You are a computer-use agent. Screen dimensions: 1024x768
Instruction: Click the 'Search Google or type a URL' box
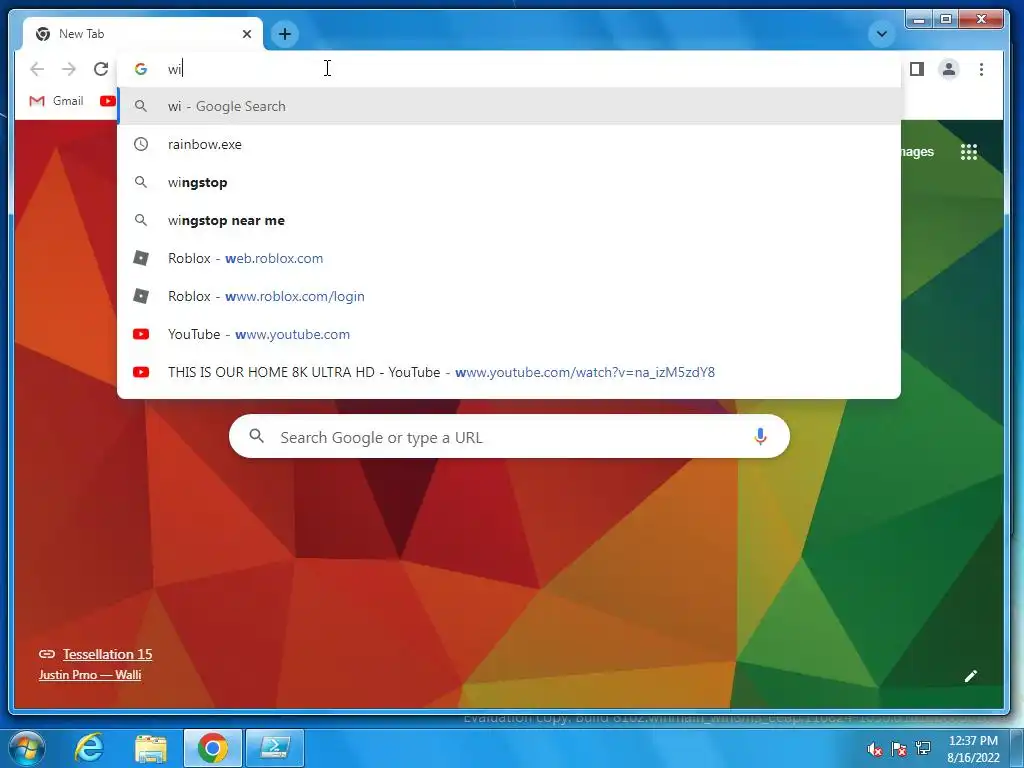click(x=509, y=436)
